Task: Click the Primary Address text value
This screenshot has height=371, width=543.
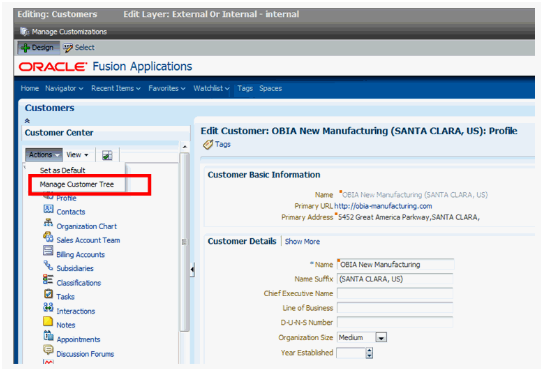Action: click(409, 217)
